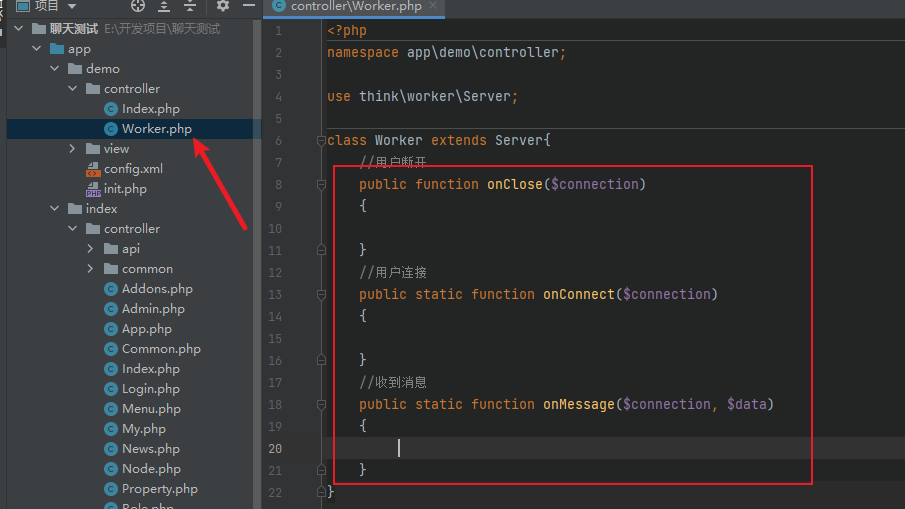Fold the Worker class at line 6
Screen dimensions: 905x509
(321, 140)
